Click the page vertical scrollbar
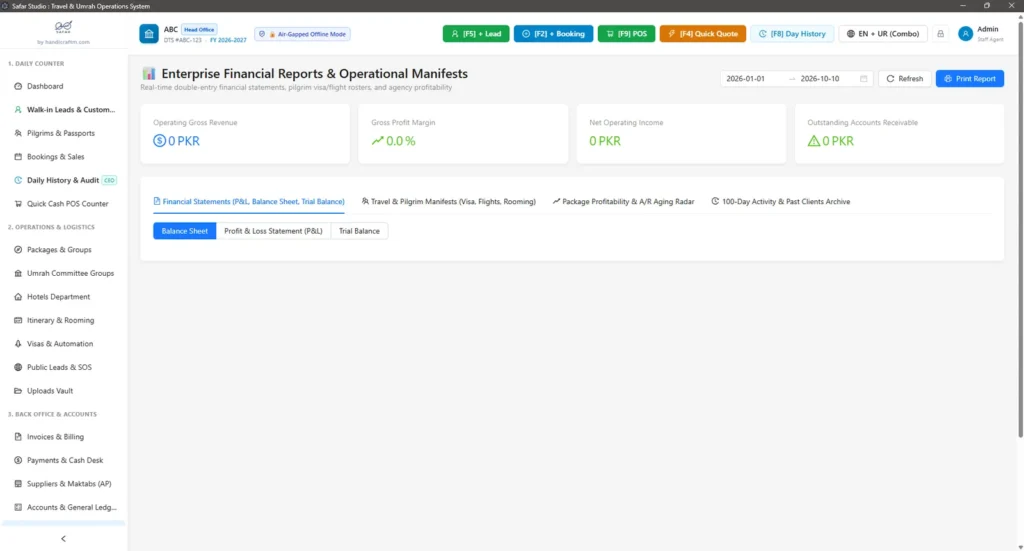Screen dimensions: 1024x551 (x=1020, y=229)
